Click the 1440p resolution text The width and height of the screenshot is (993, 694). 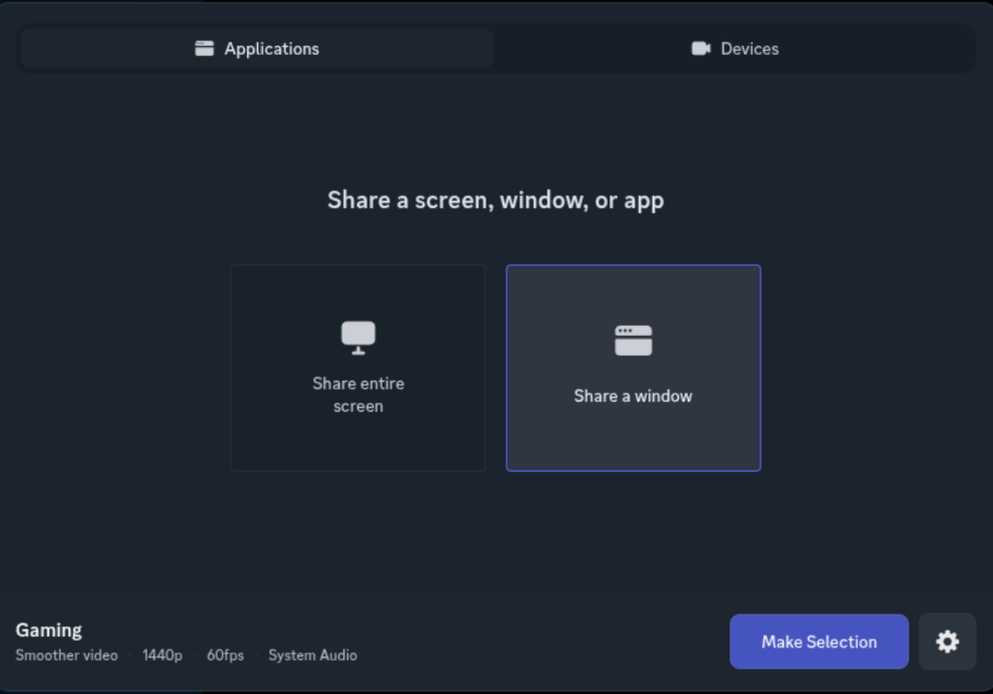point(162,655)
